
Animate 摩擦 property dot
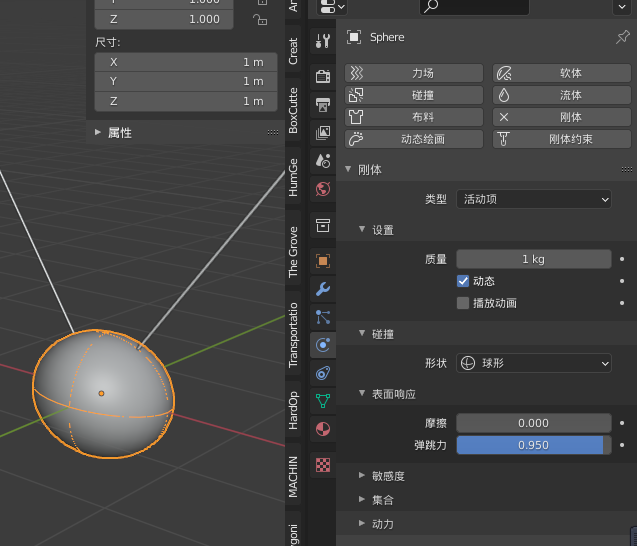click(x=622, y=423)
